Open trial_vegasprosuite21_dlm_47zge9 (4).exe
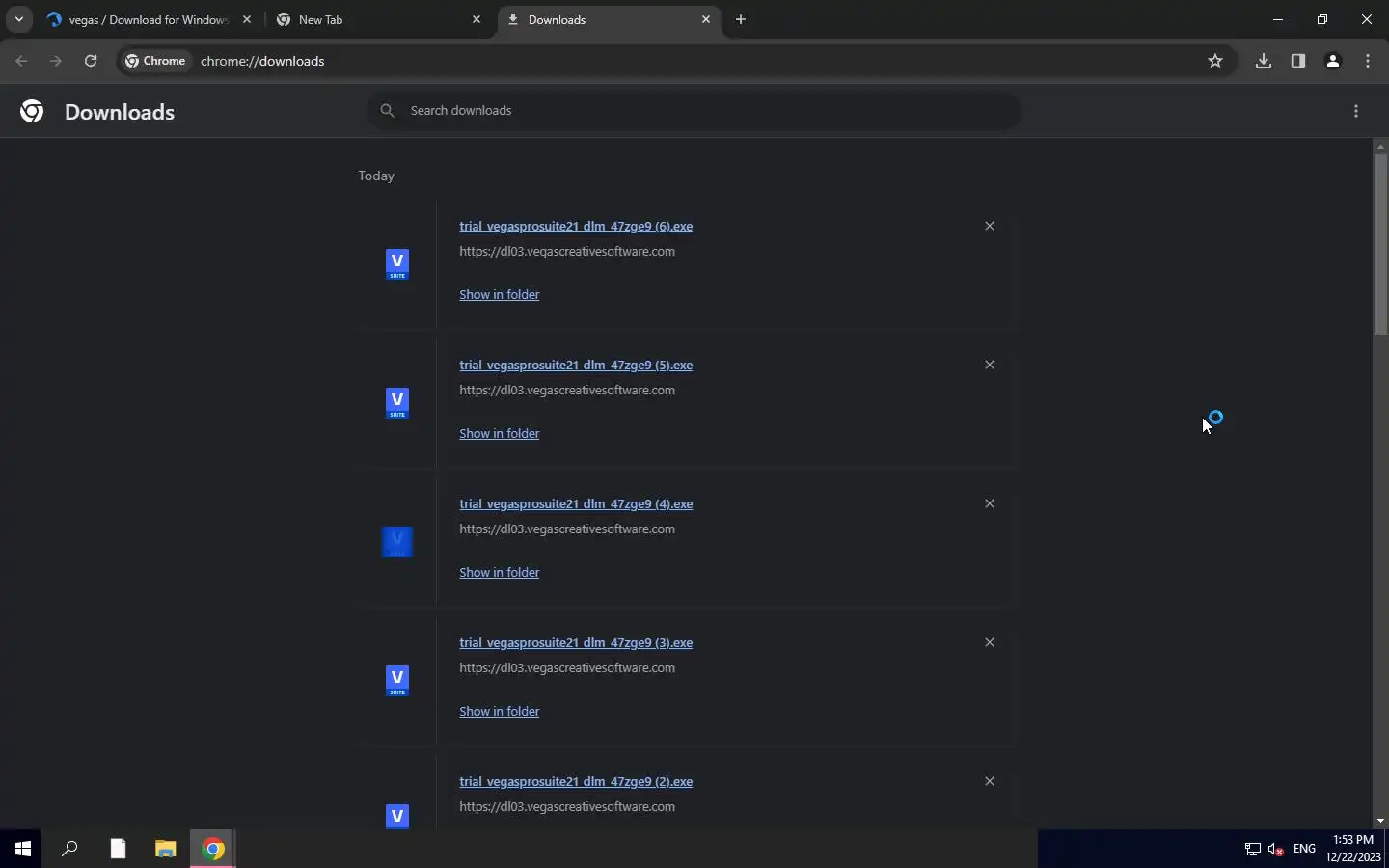1389x868 pixels. (x=576, y=503)
